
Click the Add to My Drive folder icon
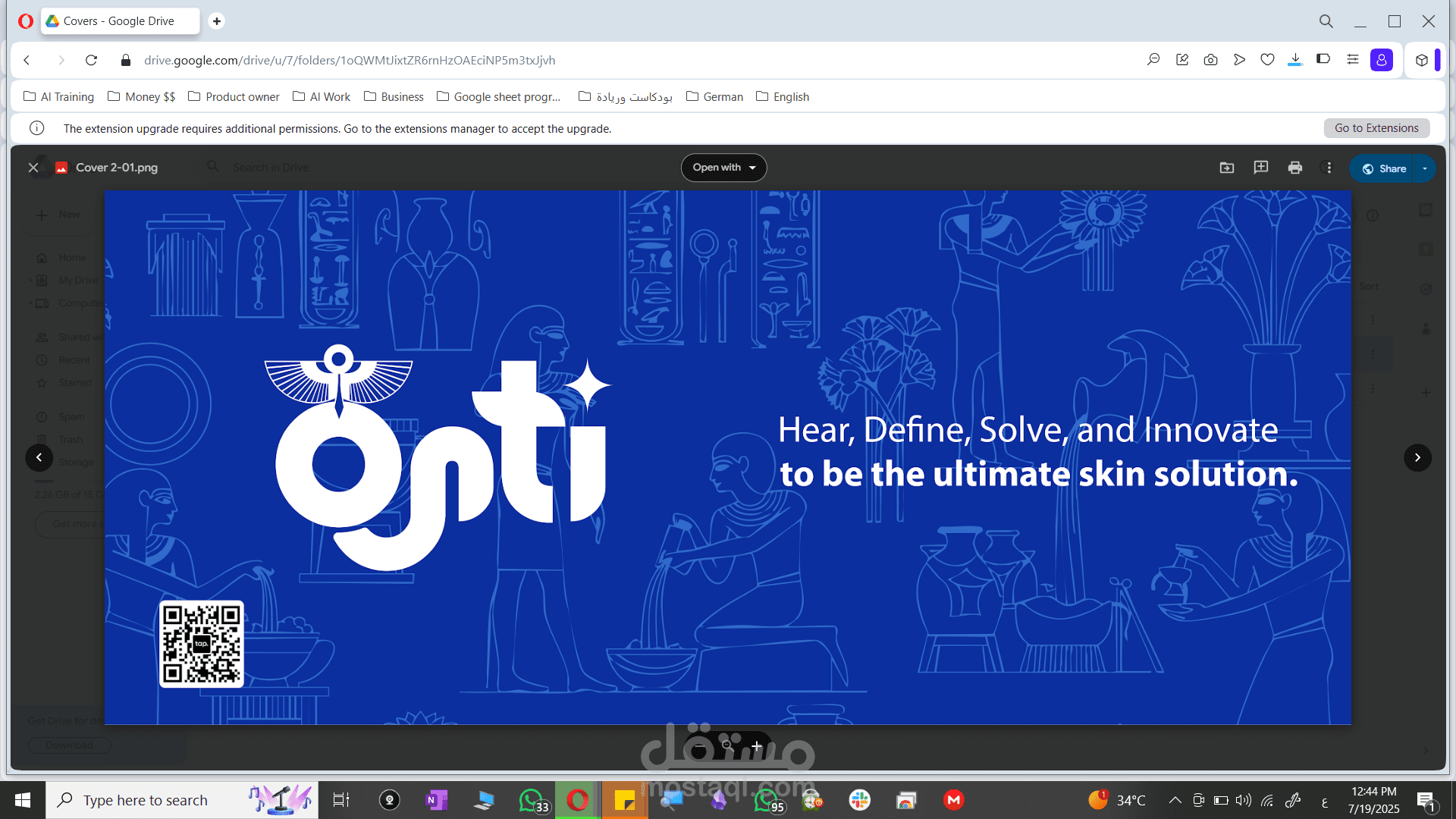(x=1227, y=168)
